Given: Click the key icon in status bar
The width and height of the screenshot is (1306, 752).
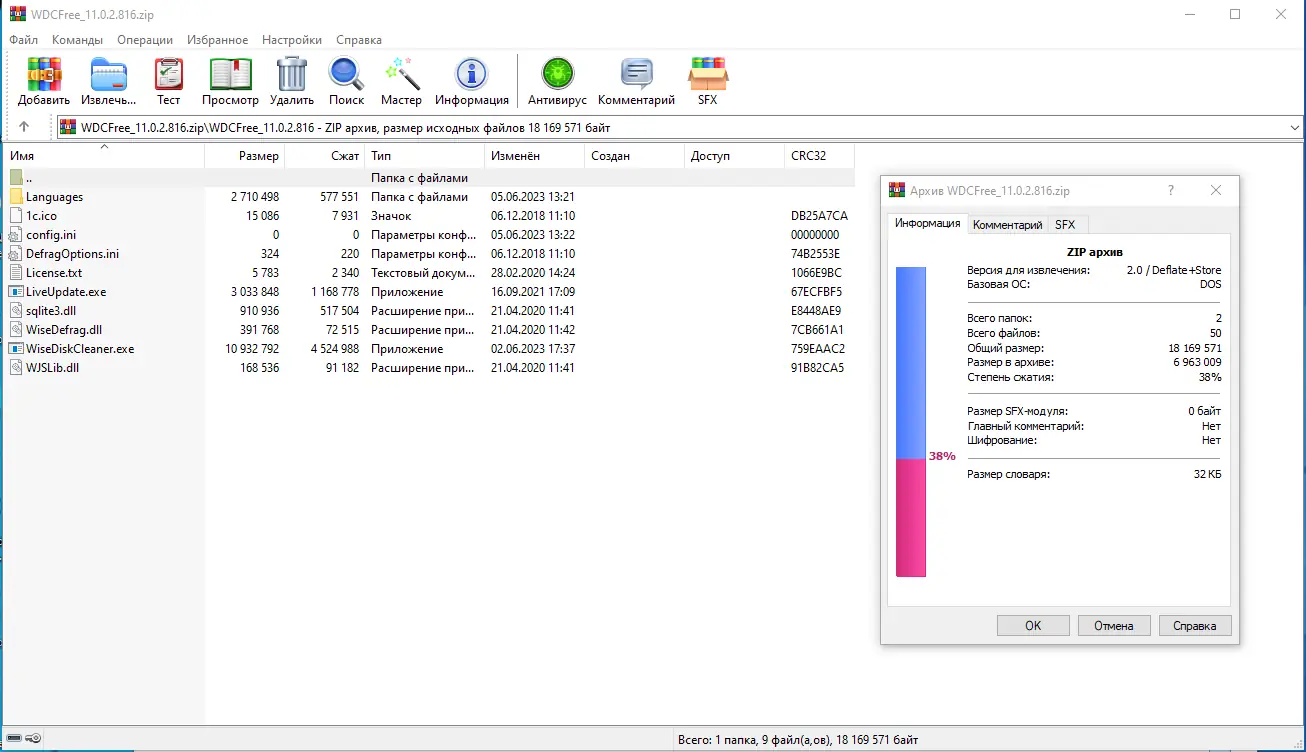Looking at the screenshot, I should (x=33, y=740).
